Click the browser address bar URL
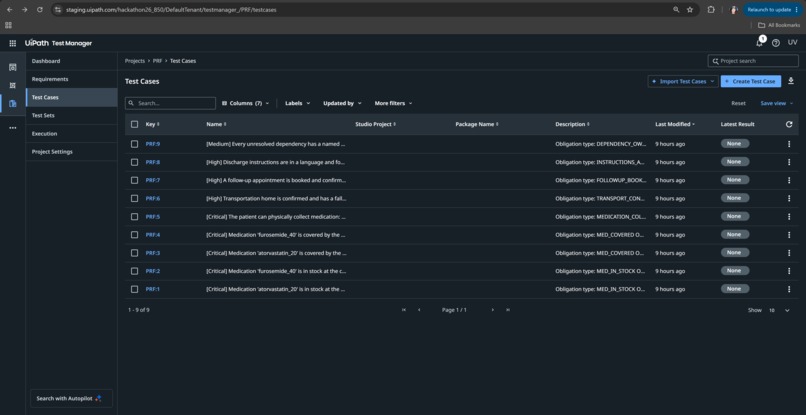The width and height of the screenshot is (806, 415). [x=171, y=9]
